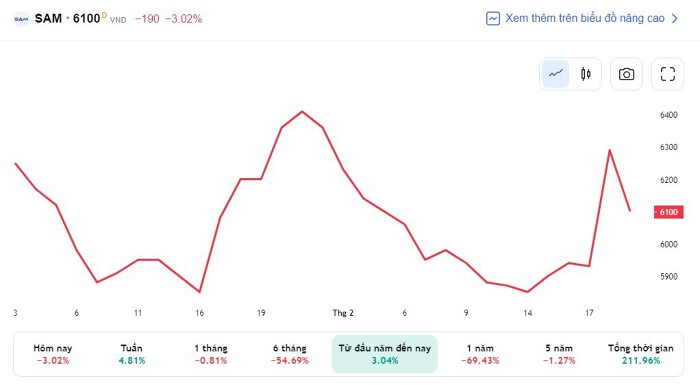Click the advanced chart icon
This screenshot has height=385, width=700.
(493, 18)
